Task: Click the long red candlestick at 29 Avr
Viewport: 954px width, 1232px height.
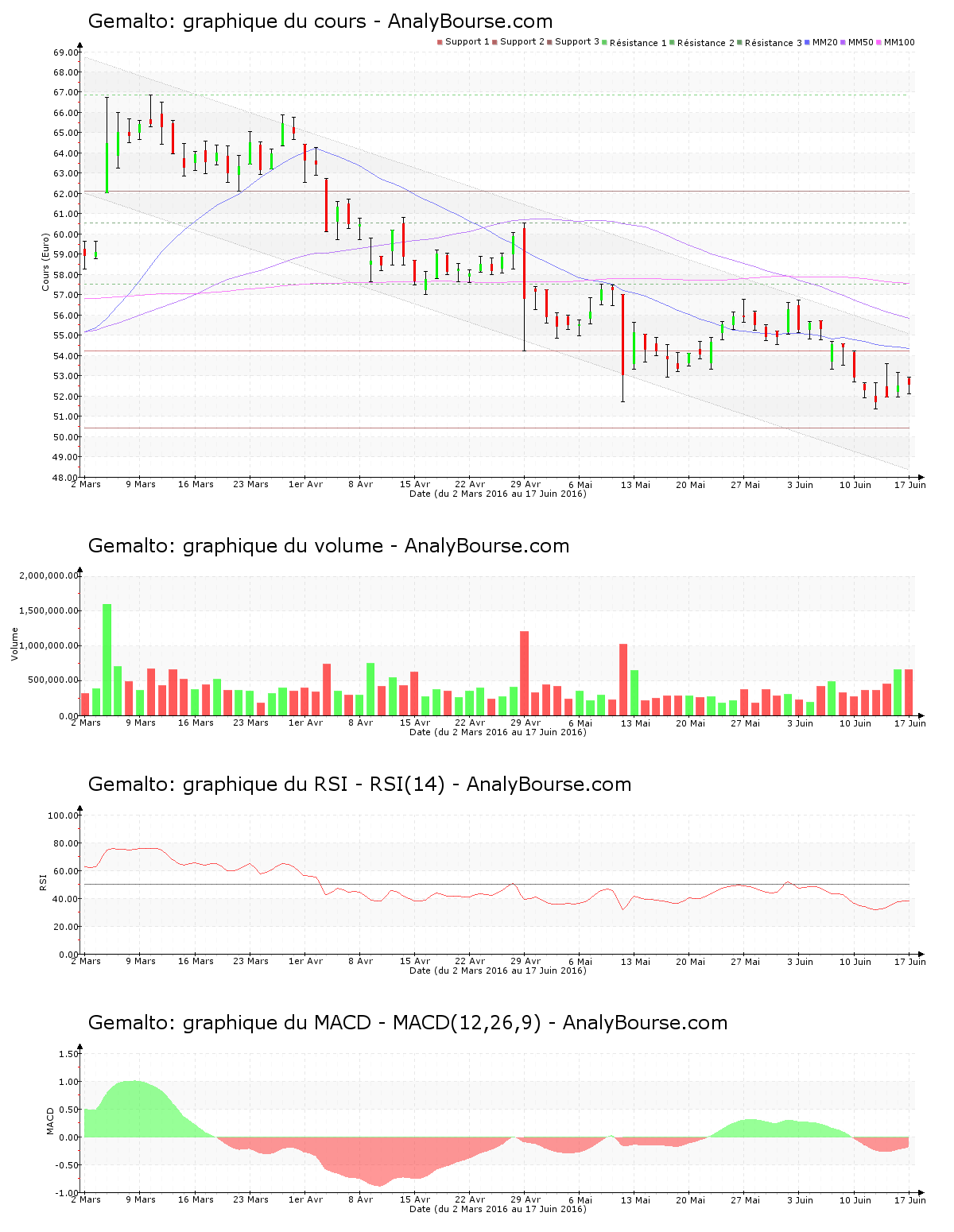Action: point(524,263)
